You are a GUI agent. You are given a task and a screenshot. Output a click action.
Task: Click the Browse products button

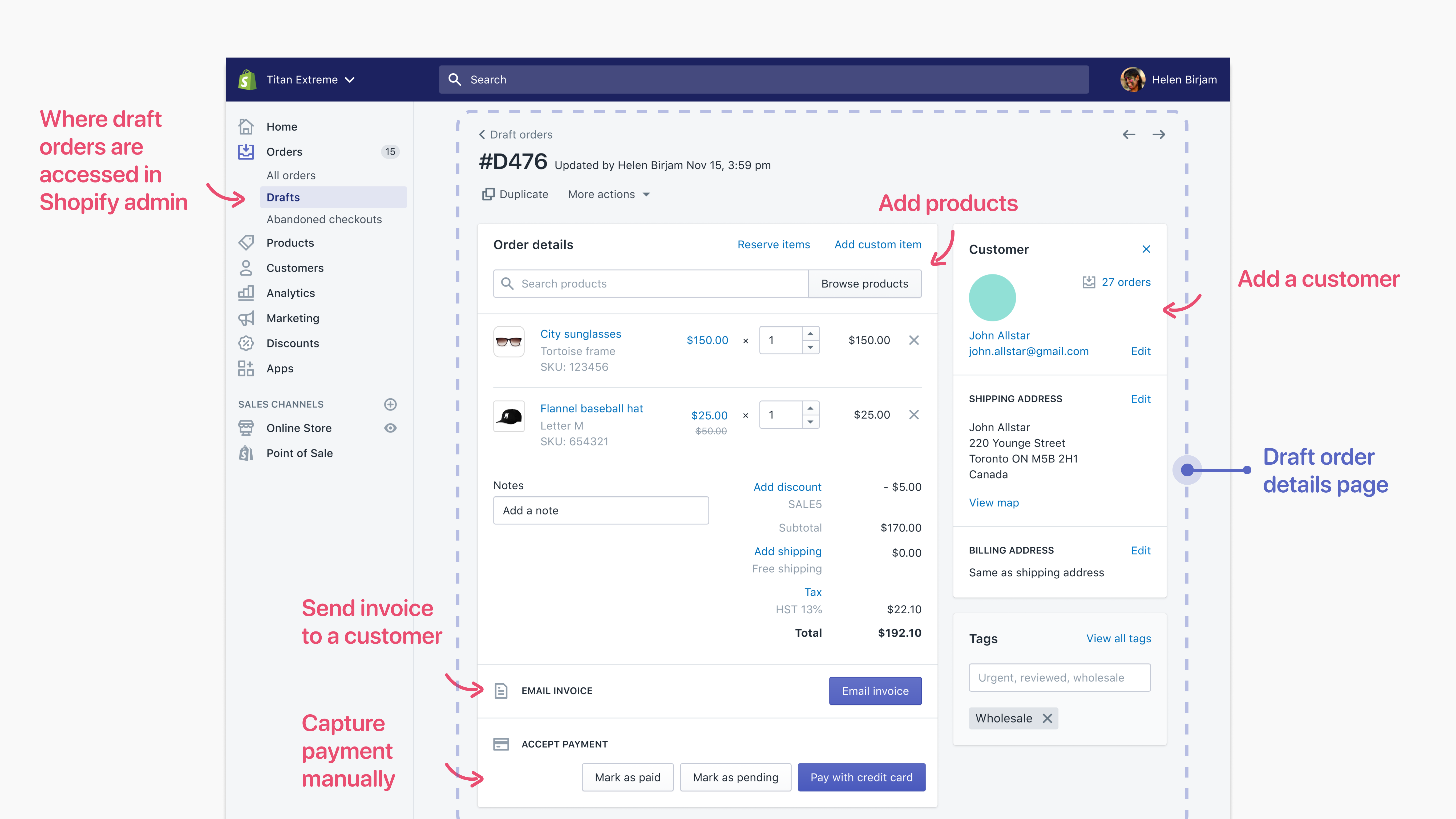point(865,284)
